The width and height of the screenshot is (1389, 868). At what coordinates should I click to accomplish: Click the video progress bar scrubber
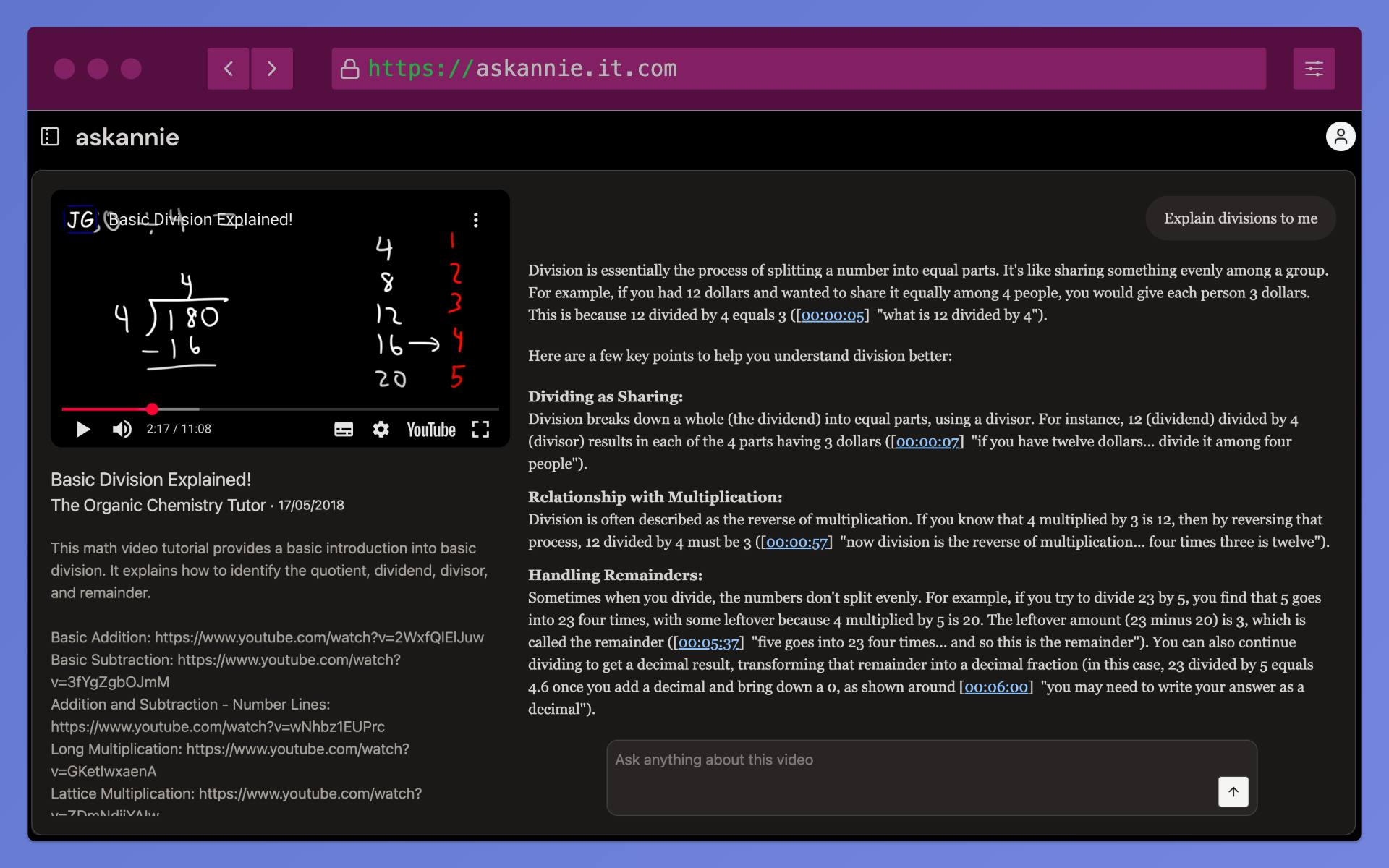click(x=152, y=409)
